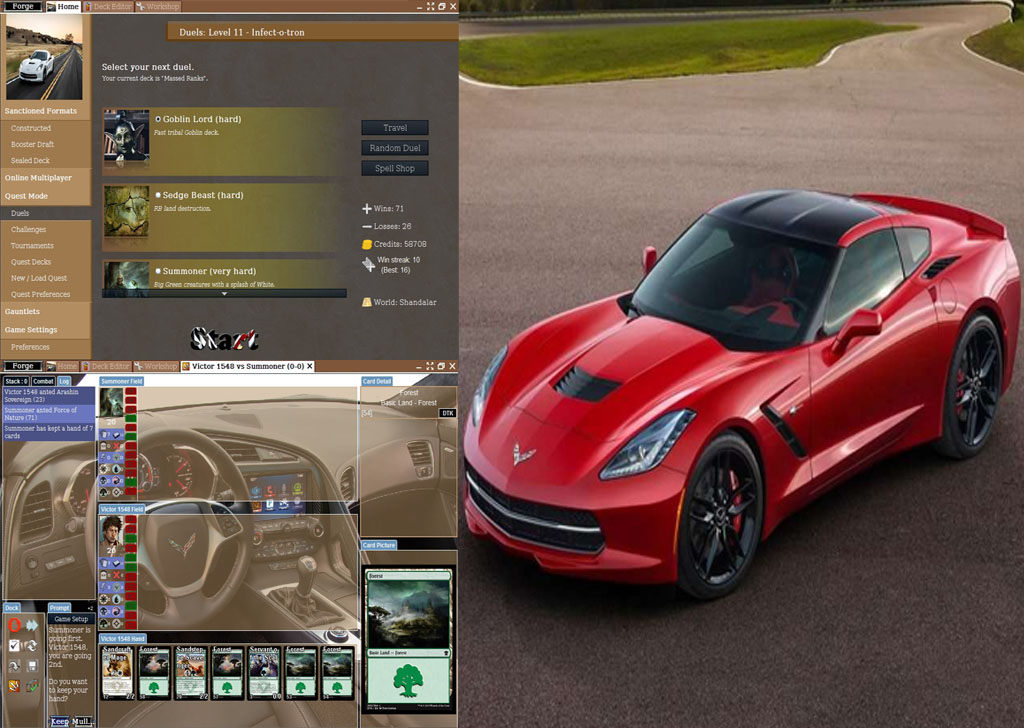This screenshot has width=1024, height=728.
Task: Switch to the Deck Editor tab
Action: click(106, 7)
